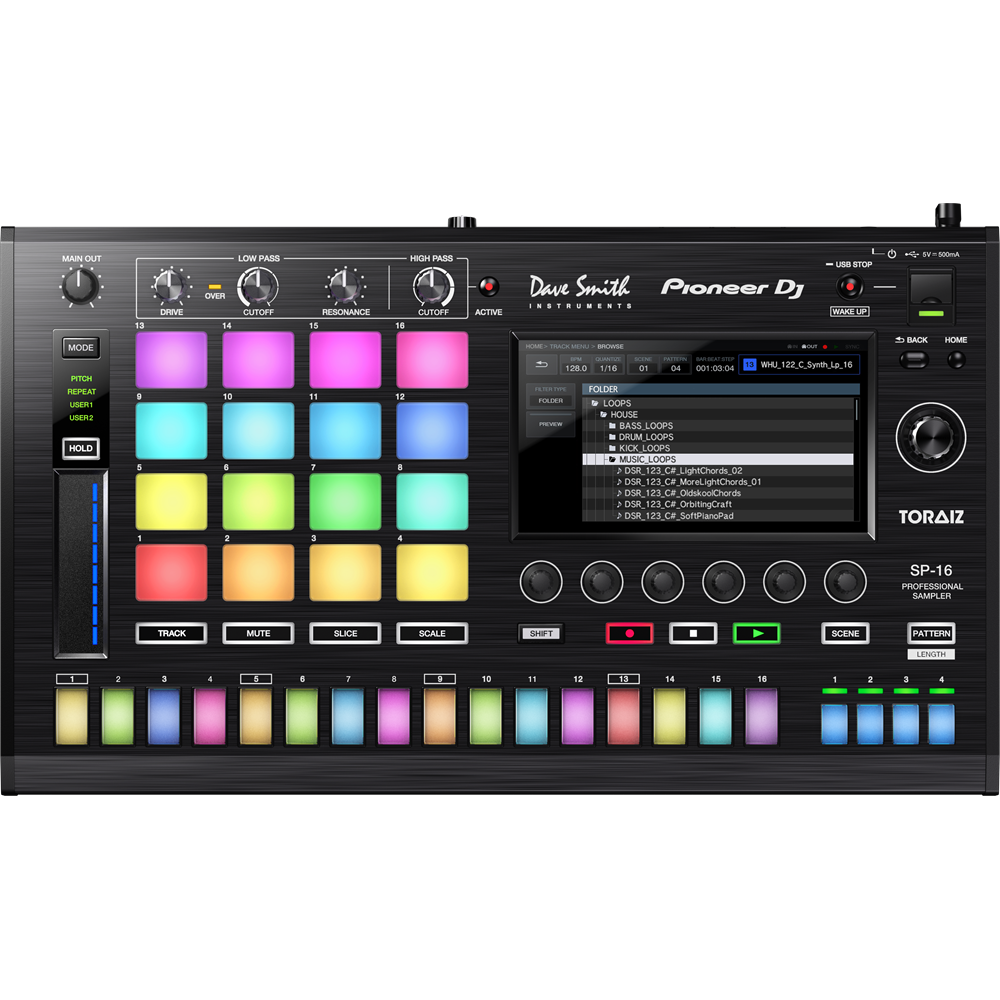
Task: Push the MODE button above PITCH
Action: [x=81, y=348]
